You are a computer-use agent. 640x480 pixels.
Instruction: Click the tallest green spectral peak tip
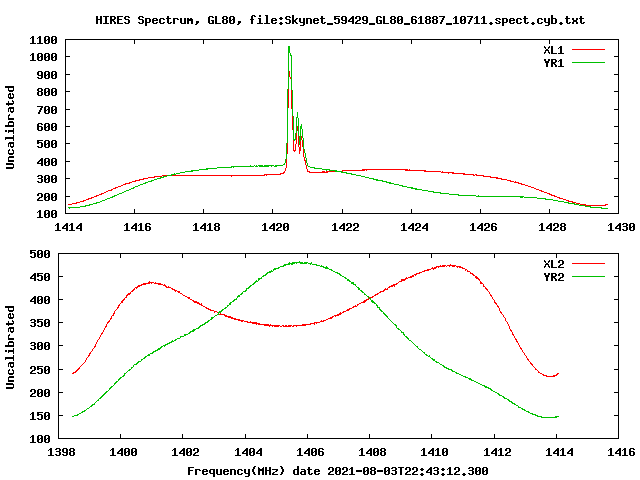tap(289, 47)
